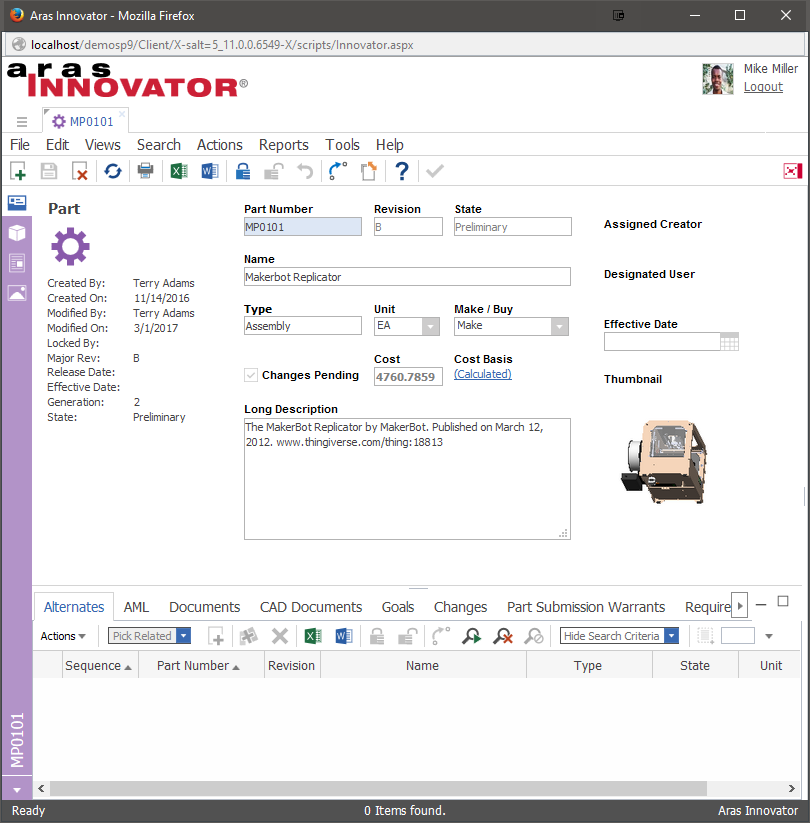
Task: Open the Reports menu
Action: (283, 145)
